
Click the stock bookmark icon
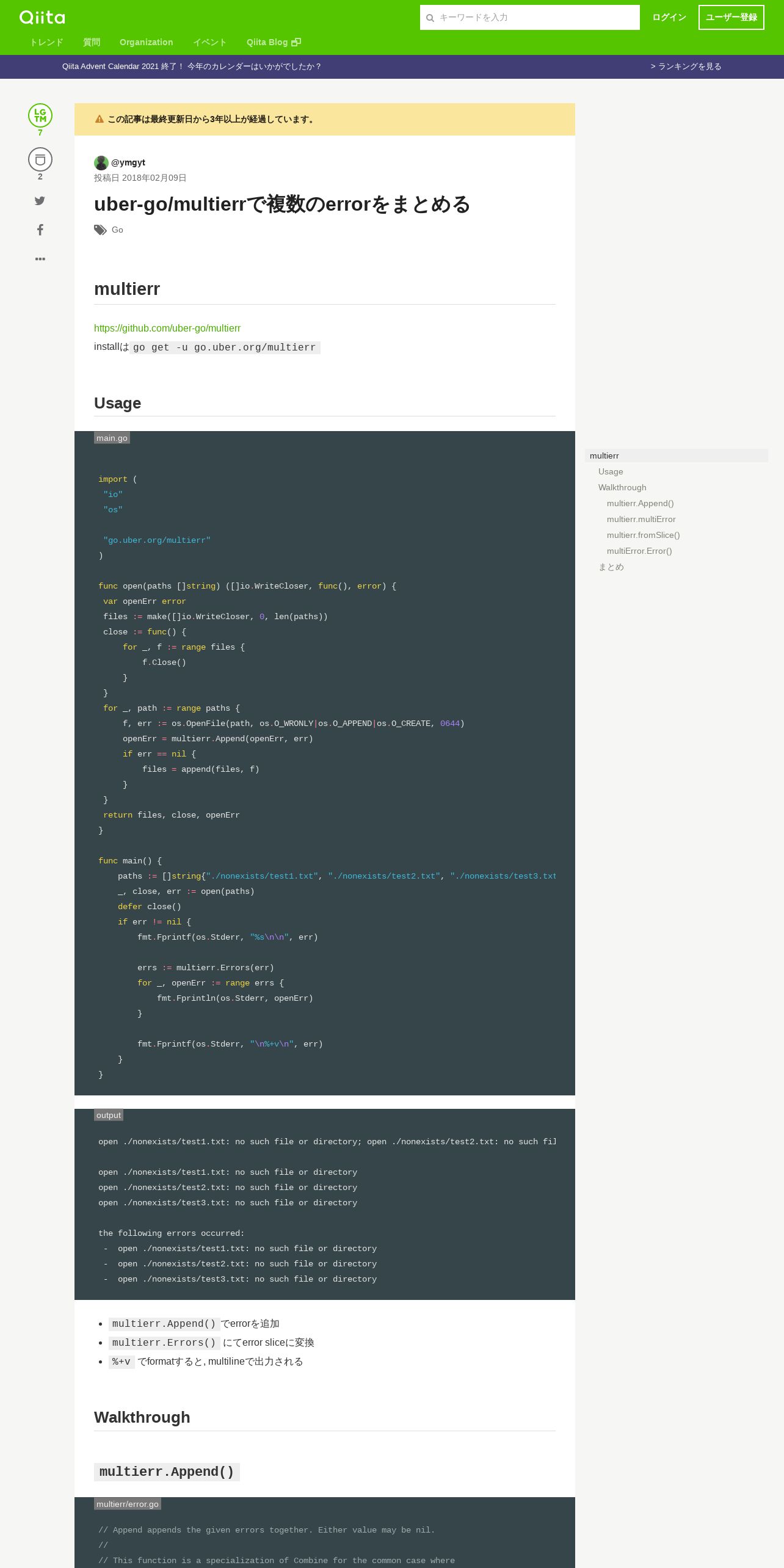click(x=40, y=159)
